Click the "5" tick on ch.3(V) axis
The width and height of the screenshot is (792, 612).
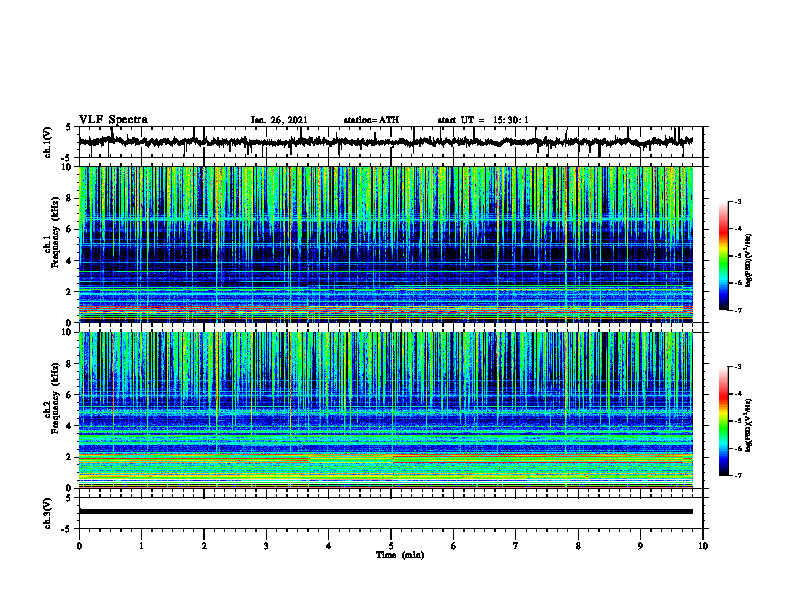(69, 498)
